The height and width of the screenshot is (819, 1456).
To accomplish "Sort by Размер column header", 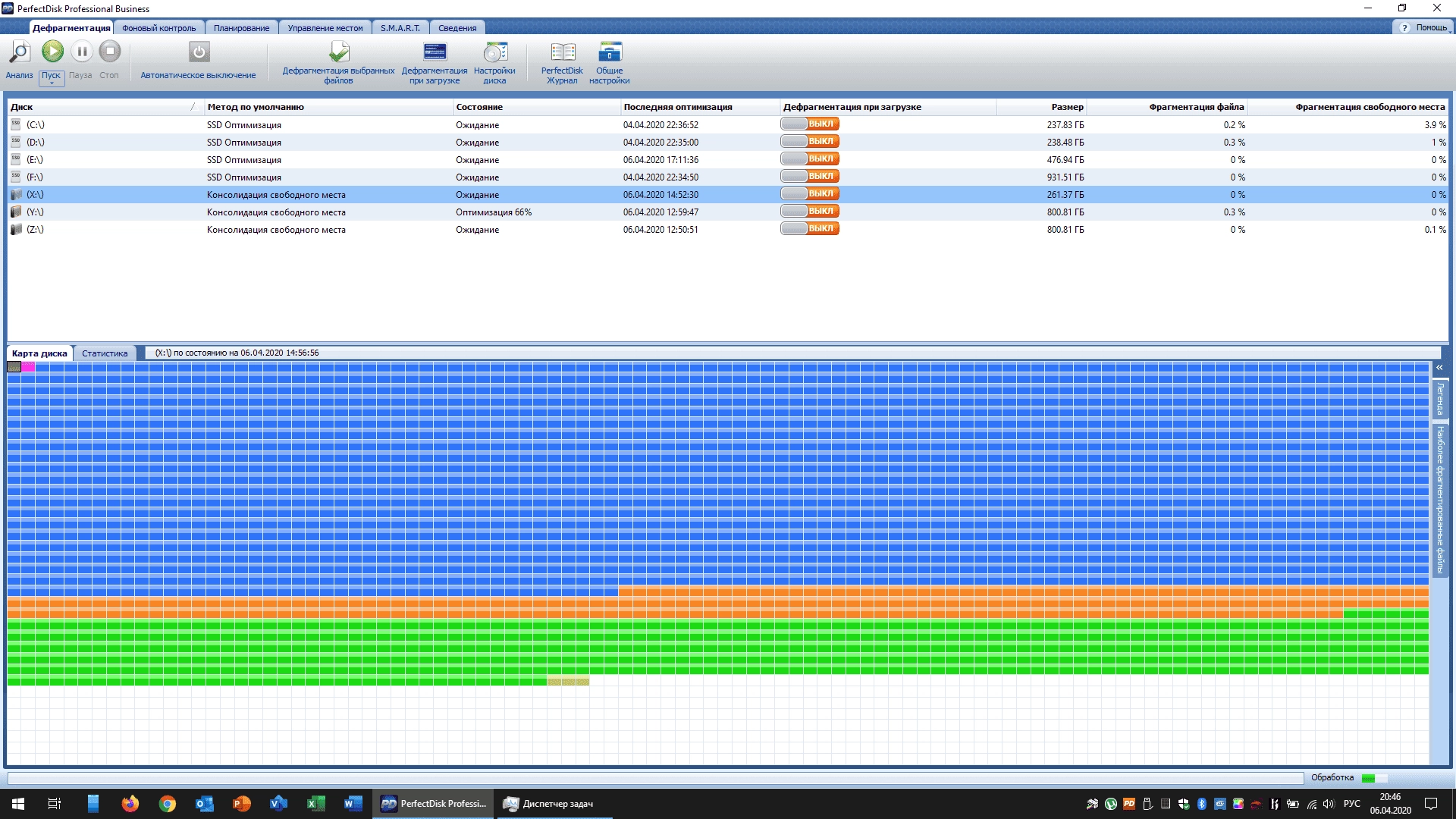I will pyautogui.click(x=1041, y=107).
